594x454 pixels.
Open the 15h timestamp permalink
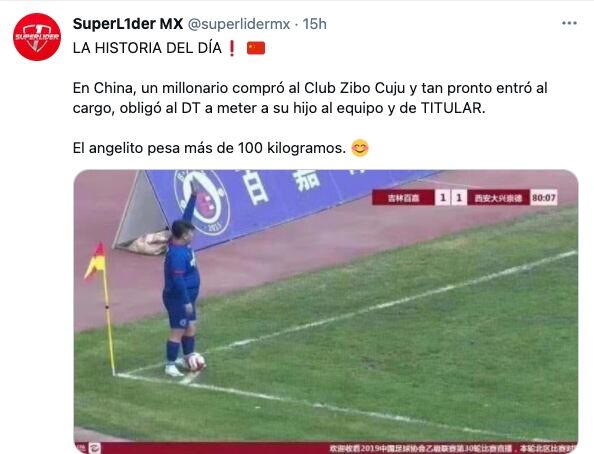314,24
